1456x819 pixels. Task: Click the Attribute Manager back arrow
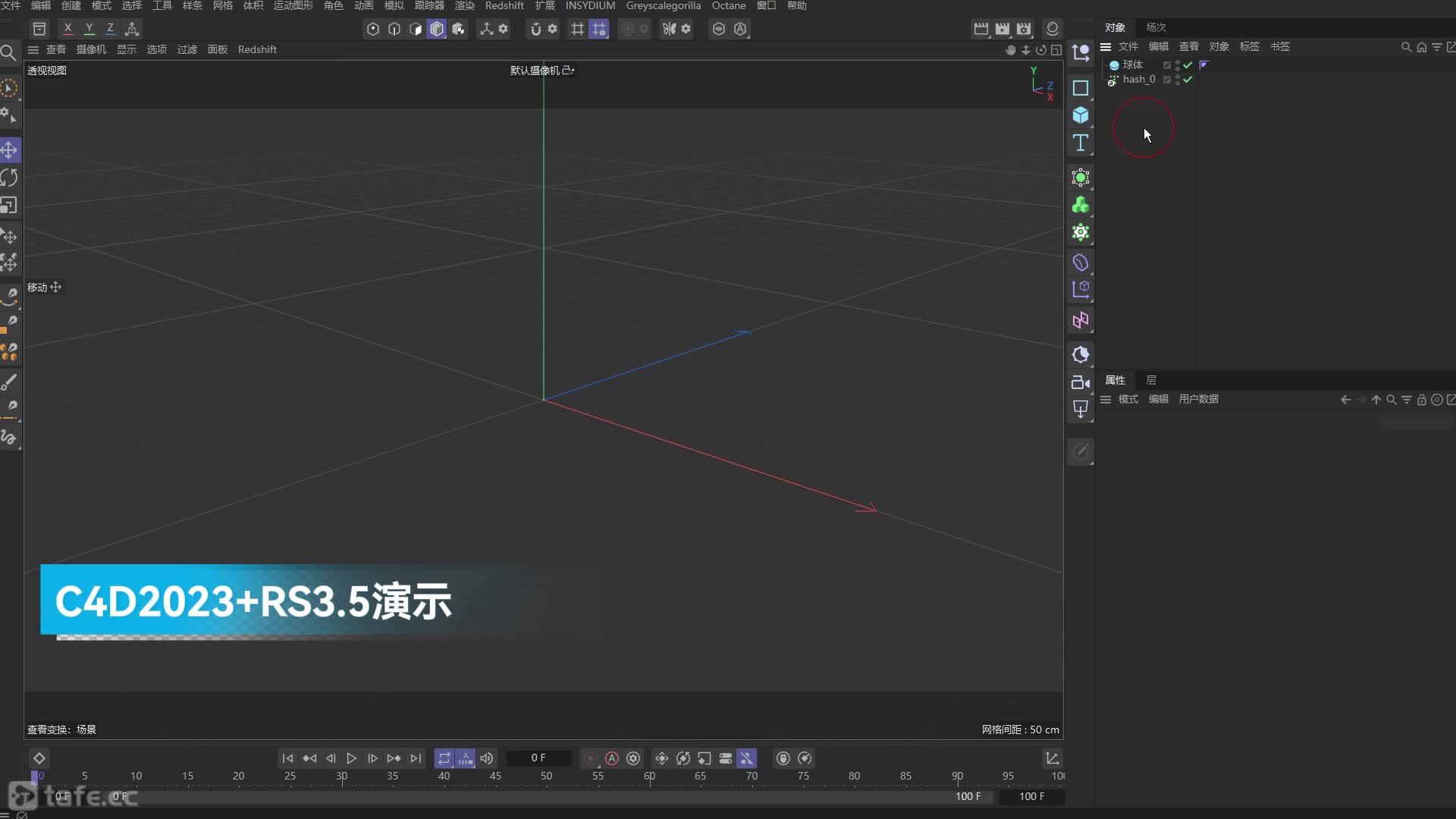[1345, 400]
